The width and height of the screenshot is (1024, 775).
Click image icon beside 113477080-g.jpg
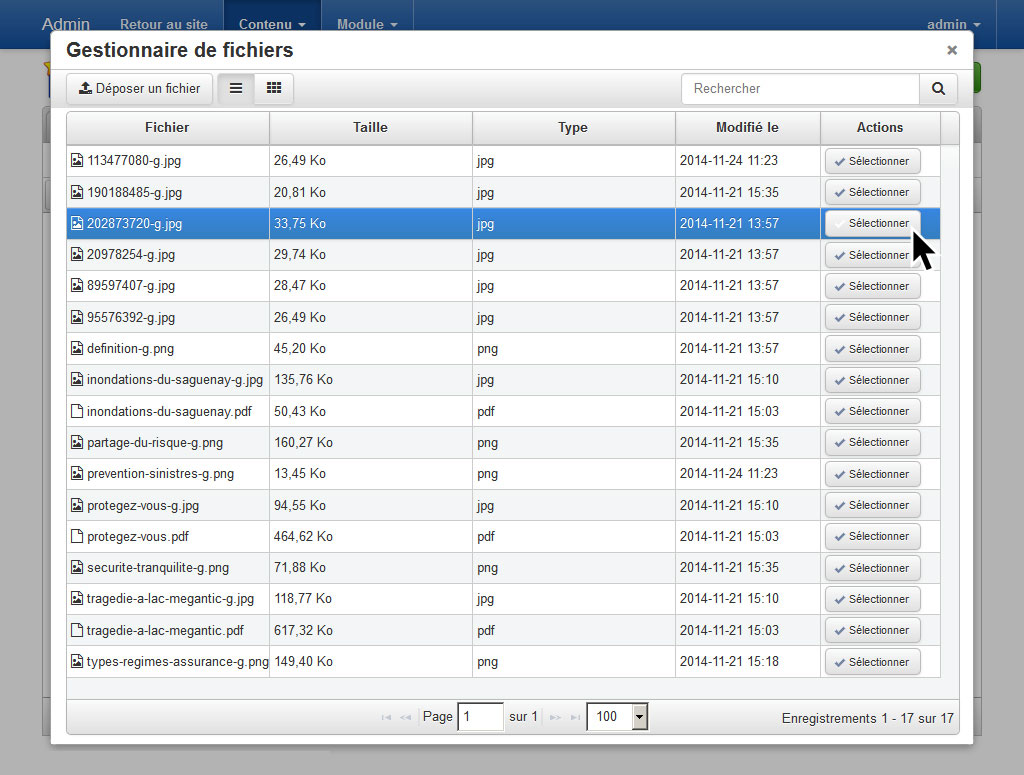(x=77, y=161)
